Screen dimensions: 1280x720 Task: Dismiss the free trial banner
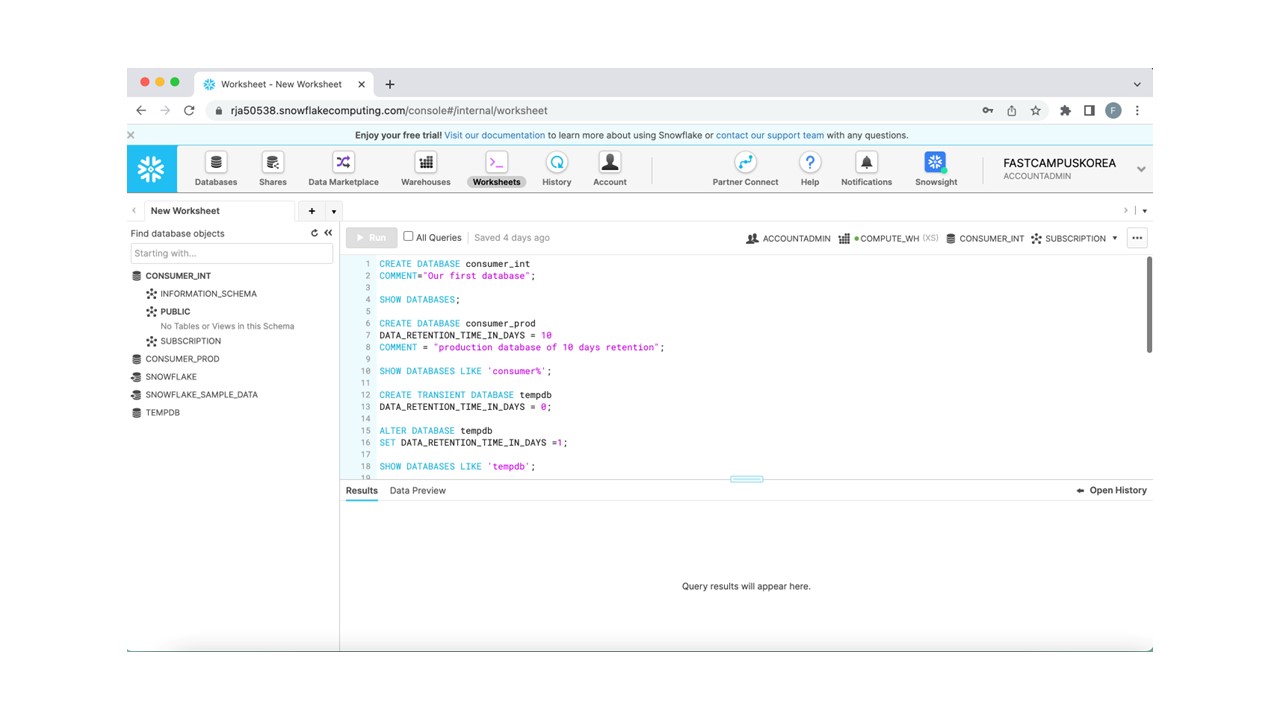131,135
